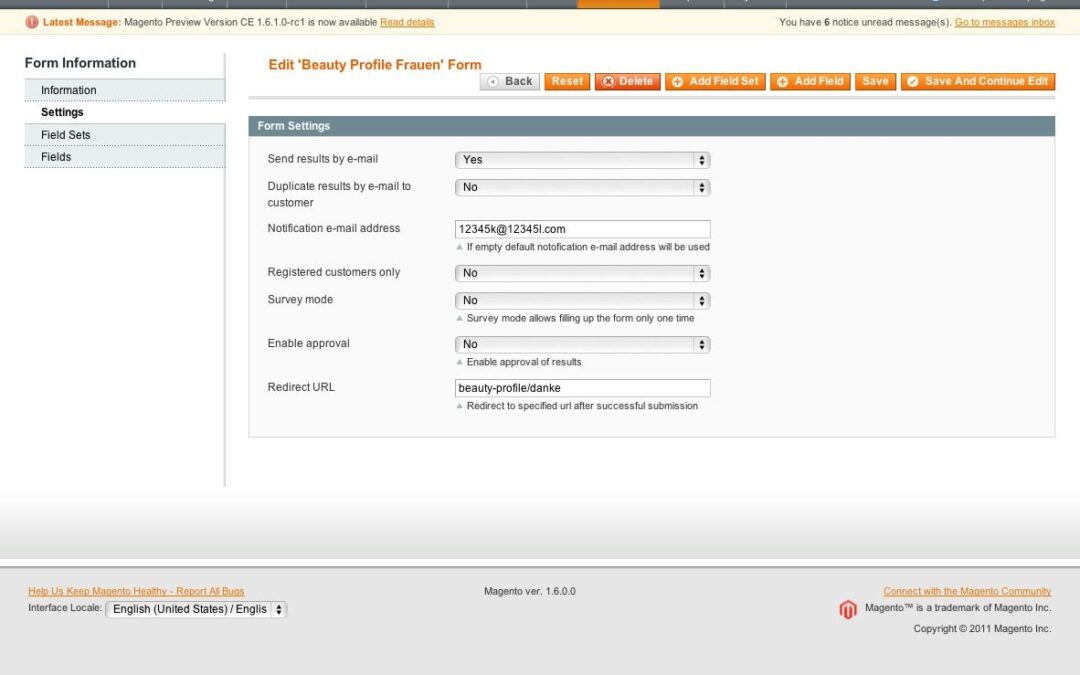Click the Redirect URL label

pyautogui.click(x=301, y=387)
